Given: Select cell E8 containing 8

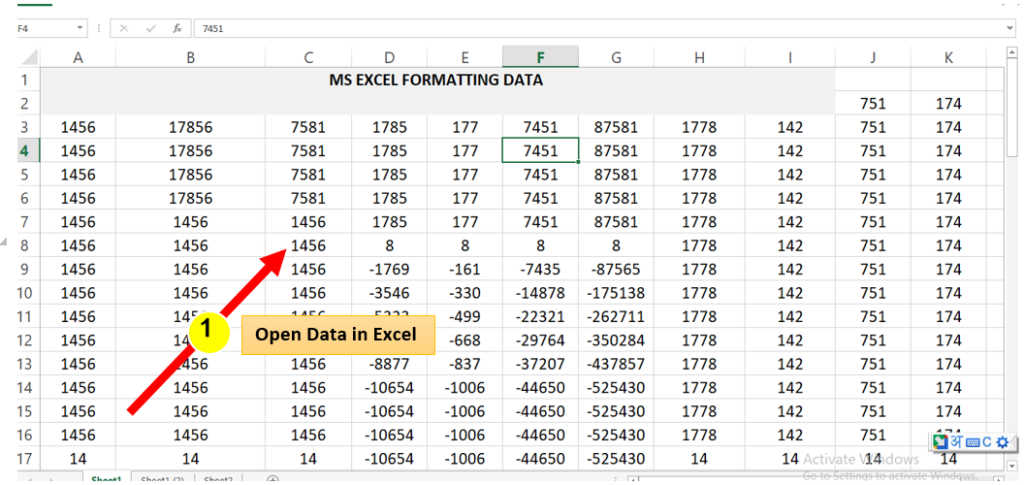Looking at the screenshot, I should (x=465, y=245).
